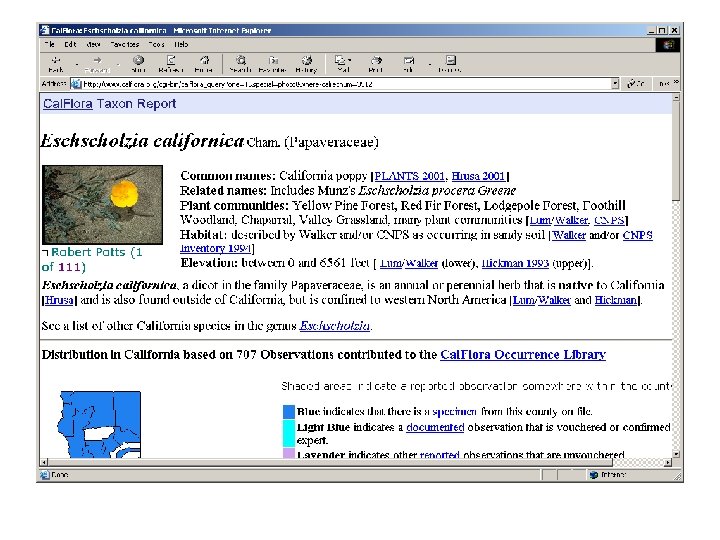Open the Favorites pane from toolbar
This screenshot has height=540, width=720.
272,64
